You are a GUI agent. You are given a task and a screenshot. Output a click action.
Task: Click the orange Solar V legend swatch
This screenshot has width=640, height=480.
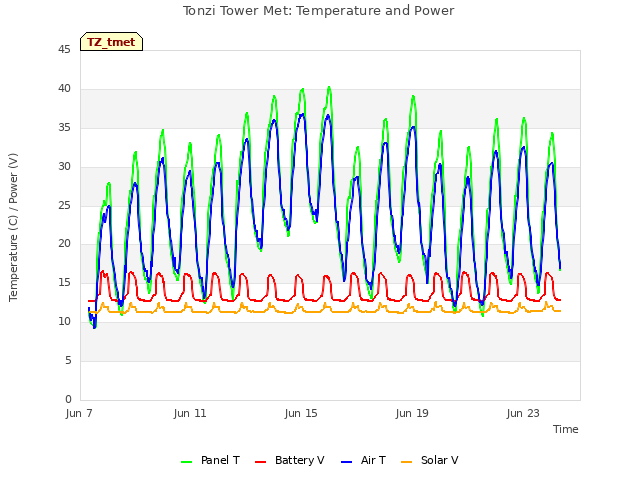(407, 462)
